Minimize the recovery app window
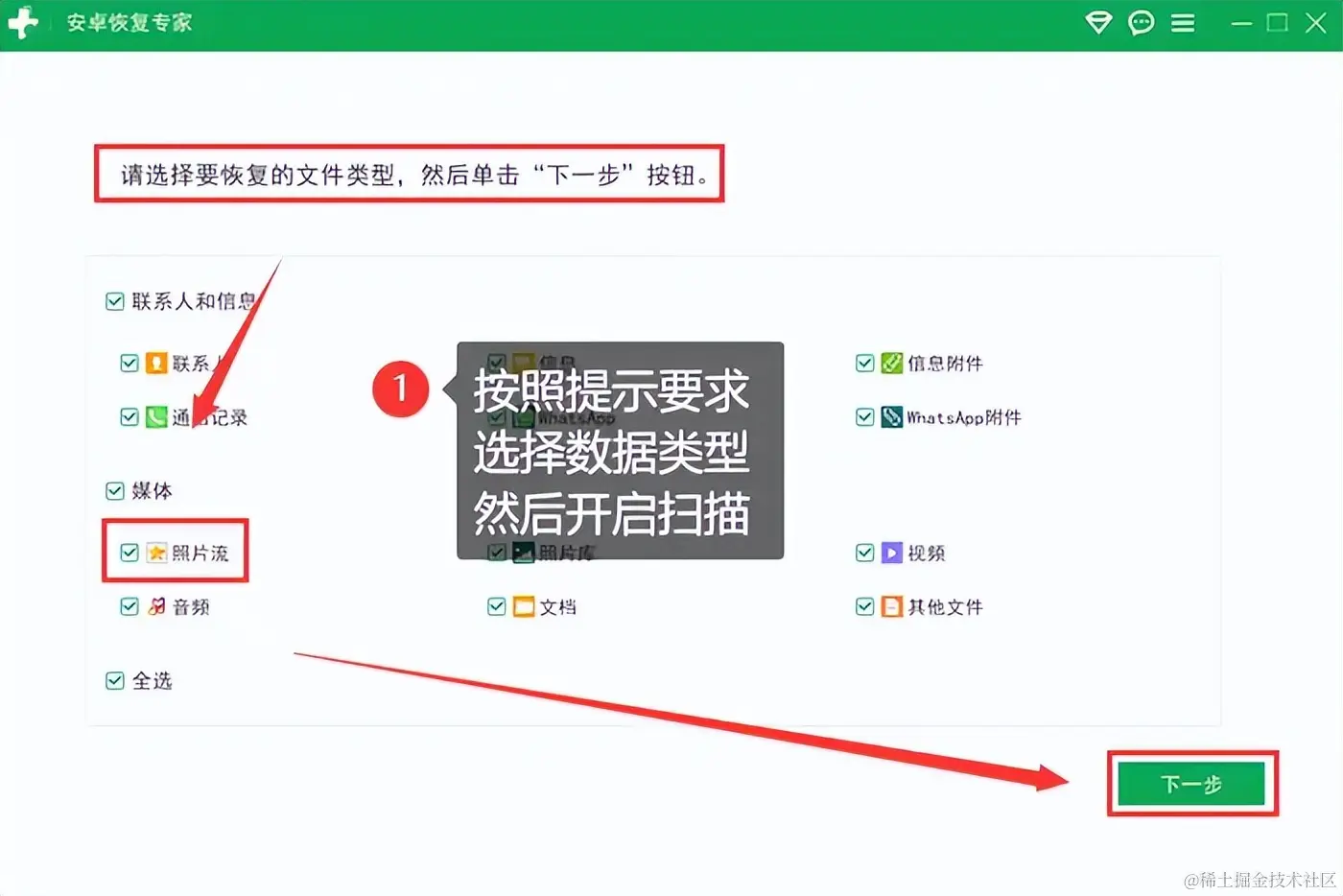The image size is (1343, 896). 1242,23
